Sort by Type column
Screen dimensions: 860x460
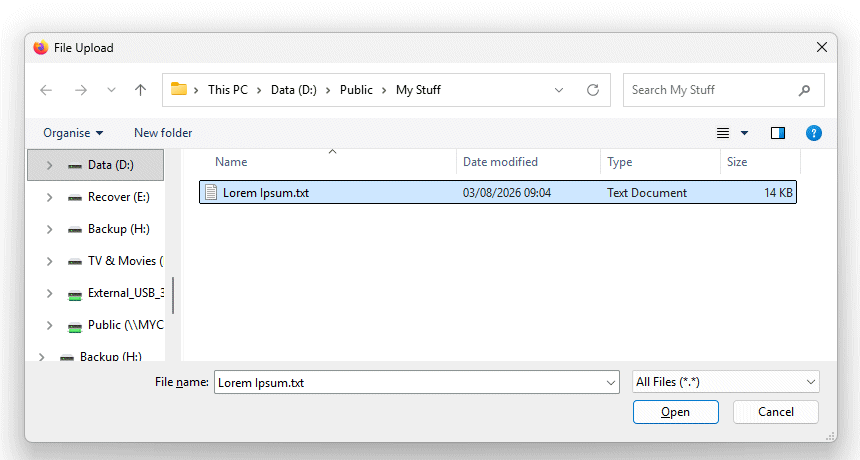(619, 162)
